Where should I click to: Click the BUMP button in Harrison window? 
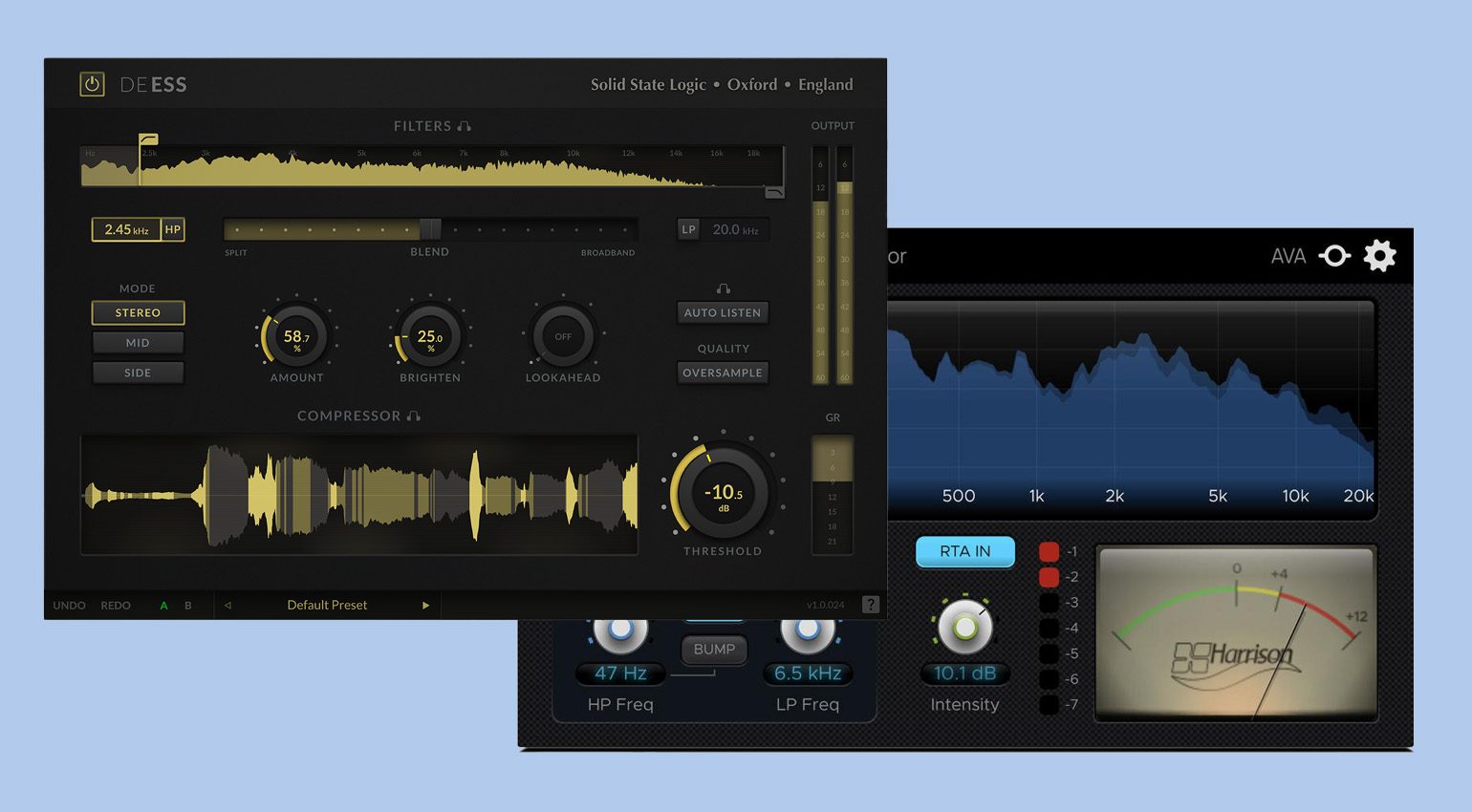[714, 650]
